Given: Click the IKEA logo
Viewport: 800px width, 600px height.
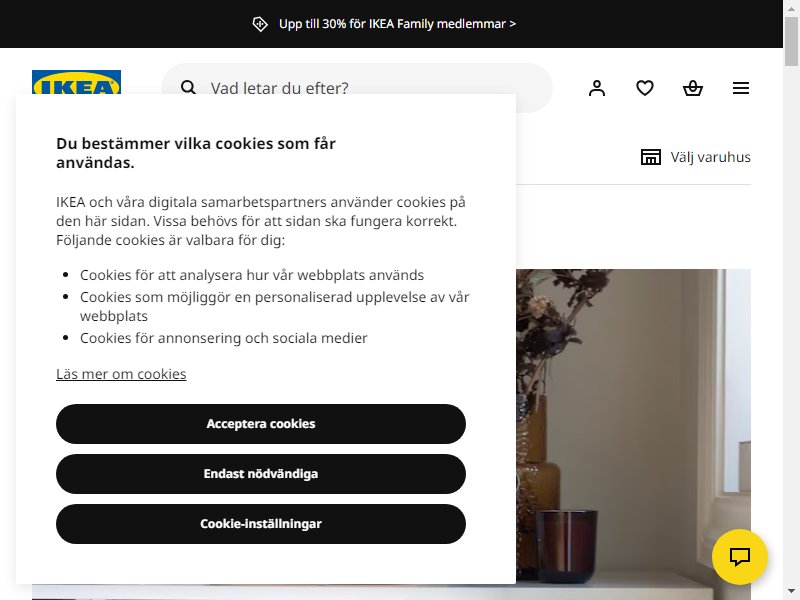Looking at the screenshot, I should [77, 82].
